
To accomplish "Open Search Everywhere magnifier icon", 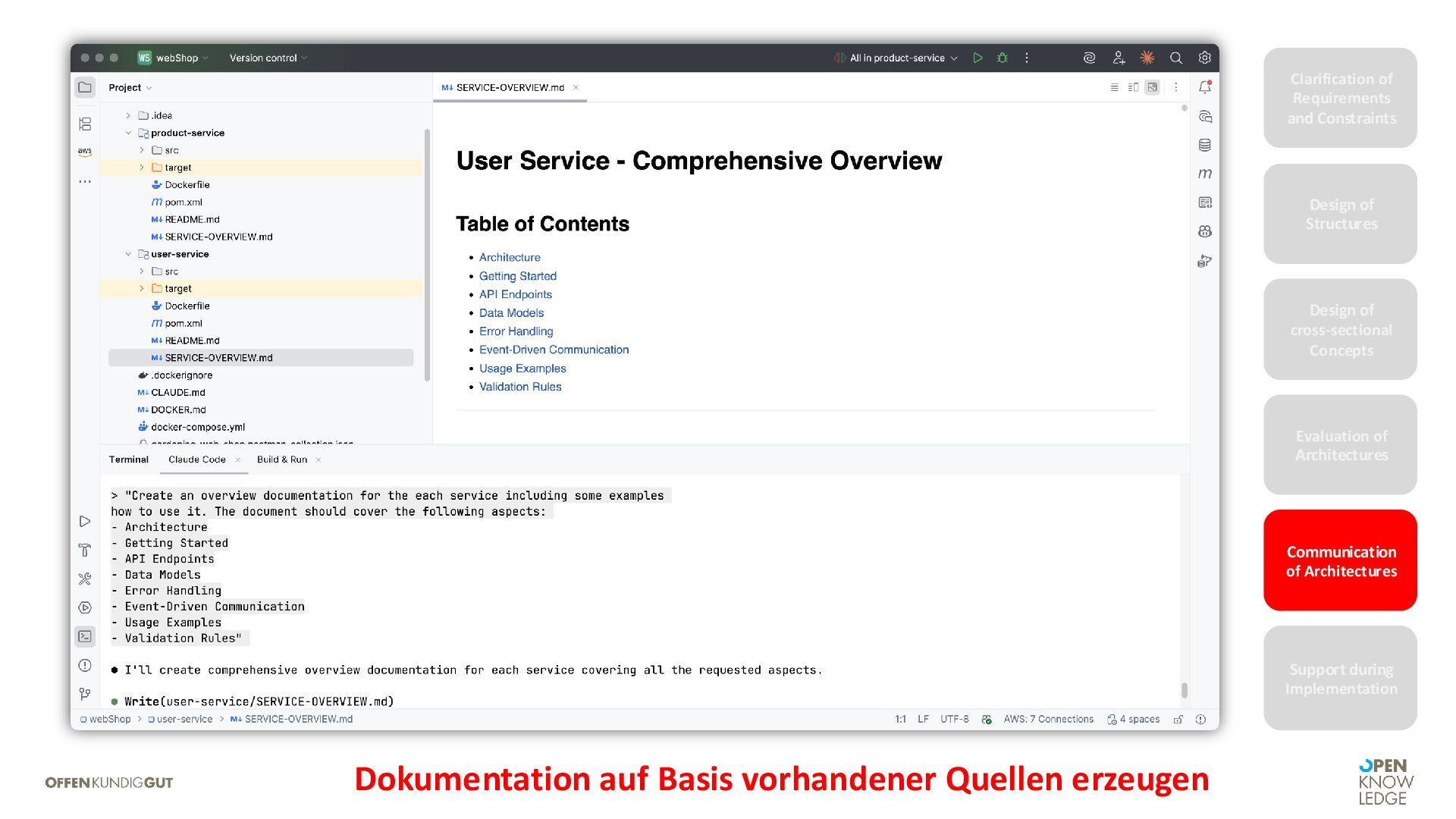I will (1175, 58).
